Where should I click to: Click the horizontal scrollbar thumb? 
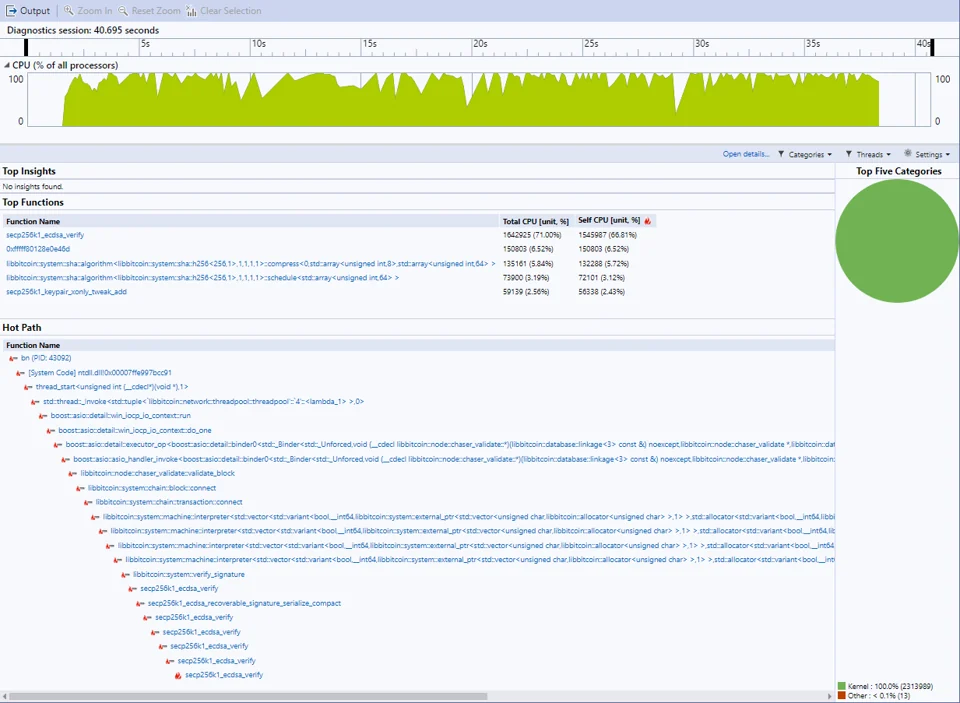pyautogui.click(x=249, y=696)
